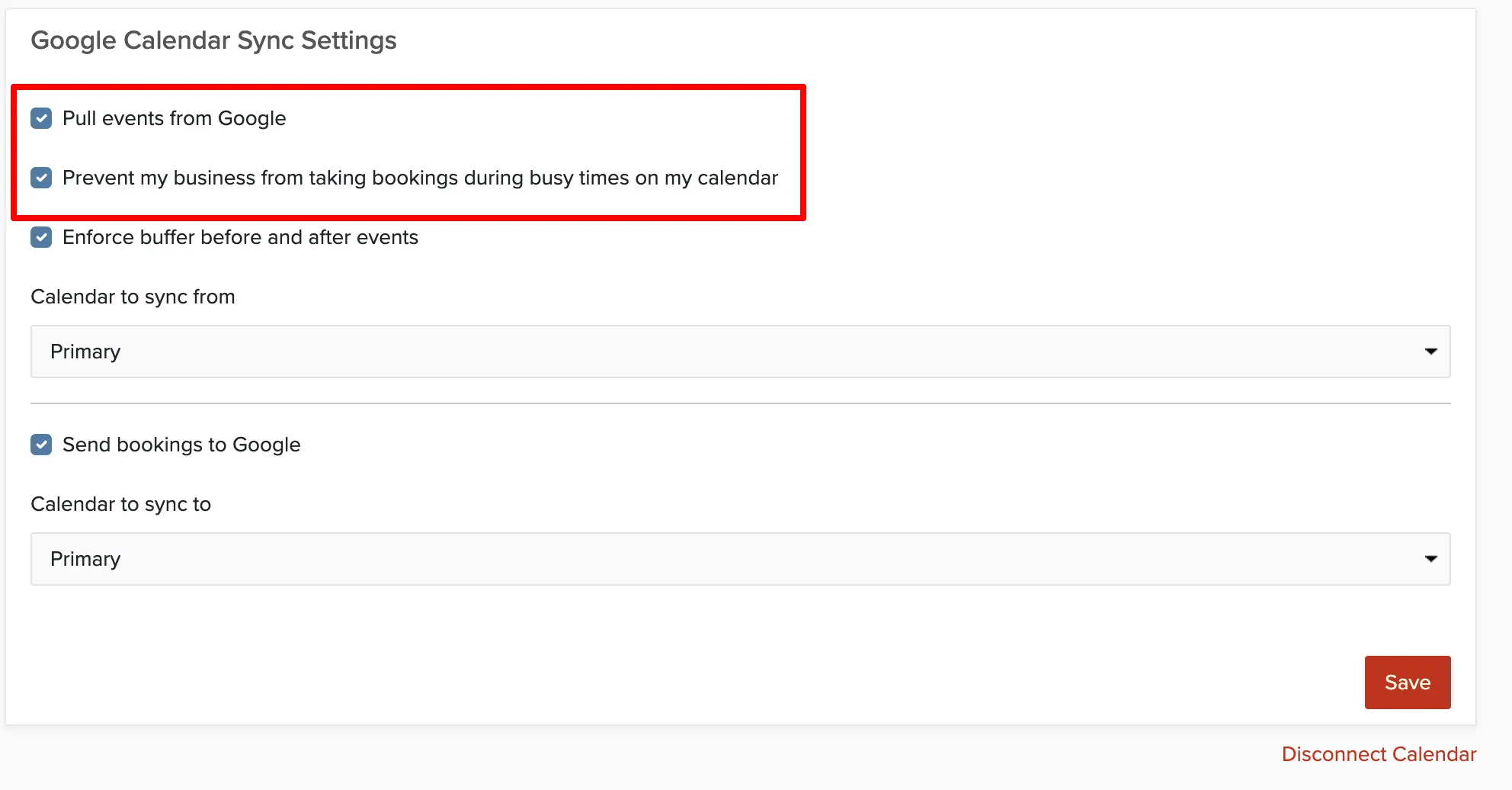
Task: Click the 'Send bookings to Google' label text
Action: click(181, 445)
